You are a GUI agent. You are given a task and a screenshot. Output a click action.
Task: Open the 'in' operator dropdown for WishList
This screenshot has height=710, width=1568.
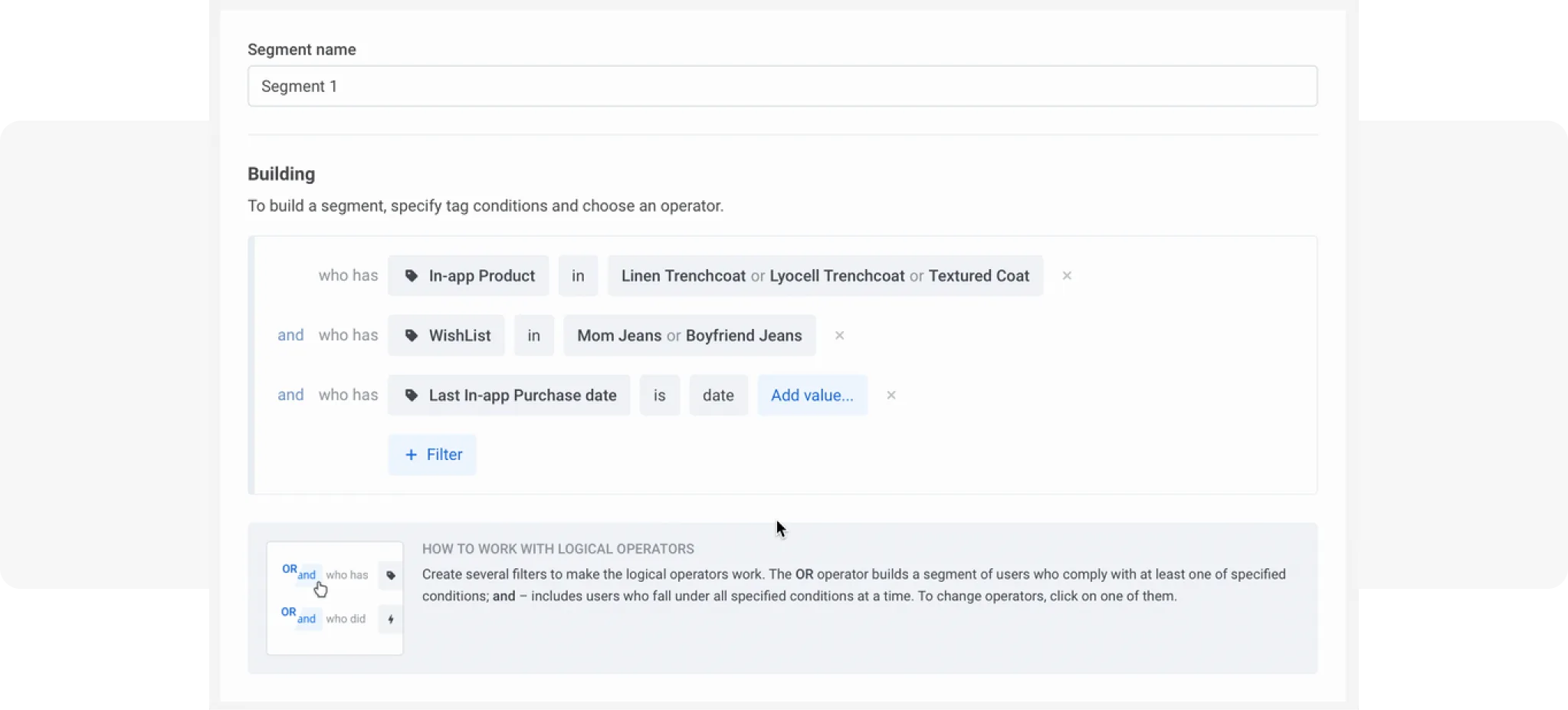point(534,336)
